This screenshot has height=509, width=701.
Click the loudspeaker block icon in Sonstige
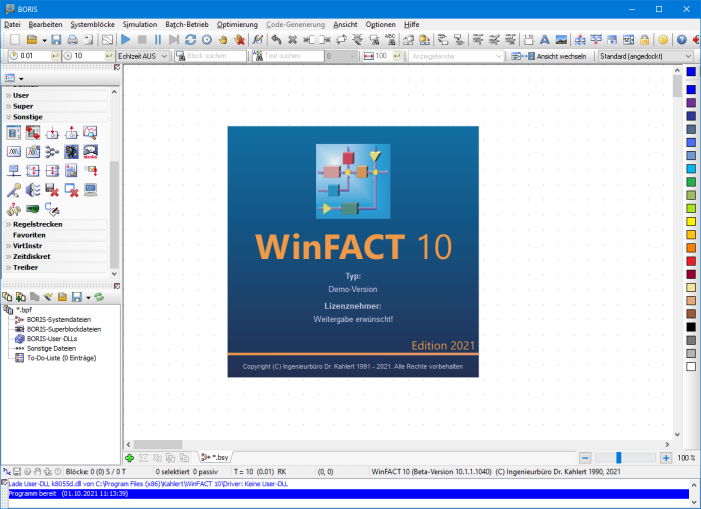coord(33,190)
